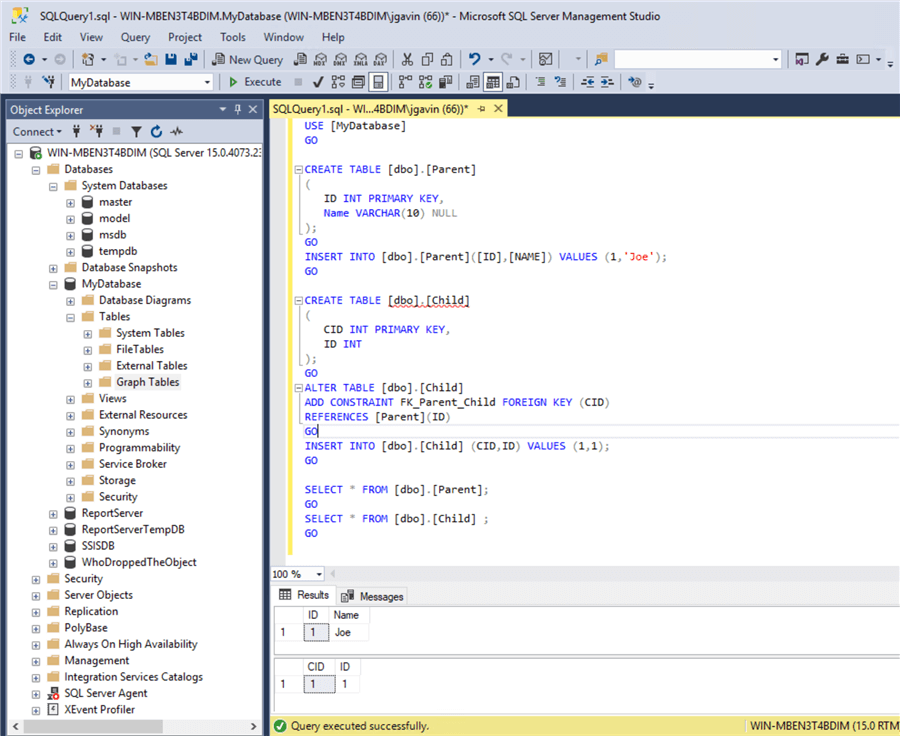Image resolution: width=900 pixels, height=736 pixels.
Task: Click Specify Values for Template Parameters icon
Action: (x=635, y=82)
